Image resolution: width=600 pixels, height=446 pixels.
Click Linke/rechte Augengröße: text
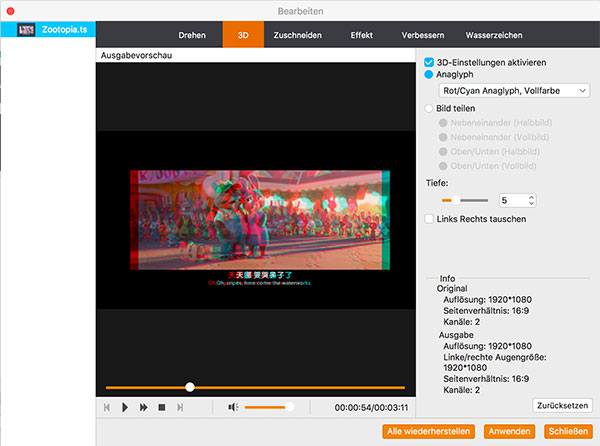click(495, 357)
